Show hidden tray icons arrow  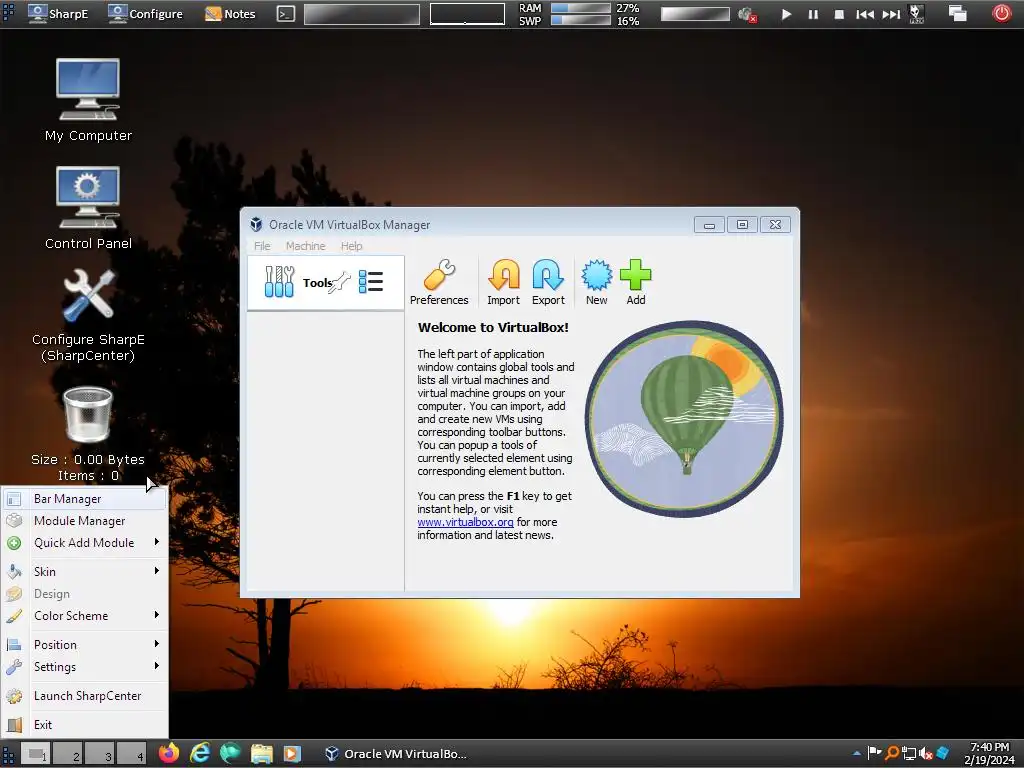click(x=857, y=754)
